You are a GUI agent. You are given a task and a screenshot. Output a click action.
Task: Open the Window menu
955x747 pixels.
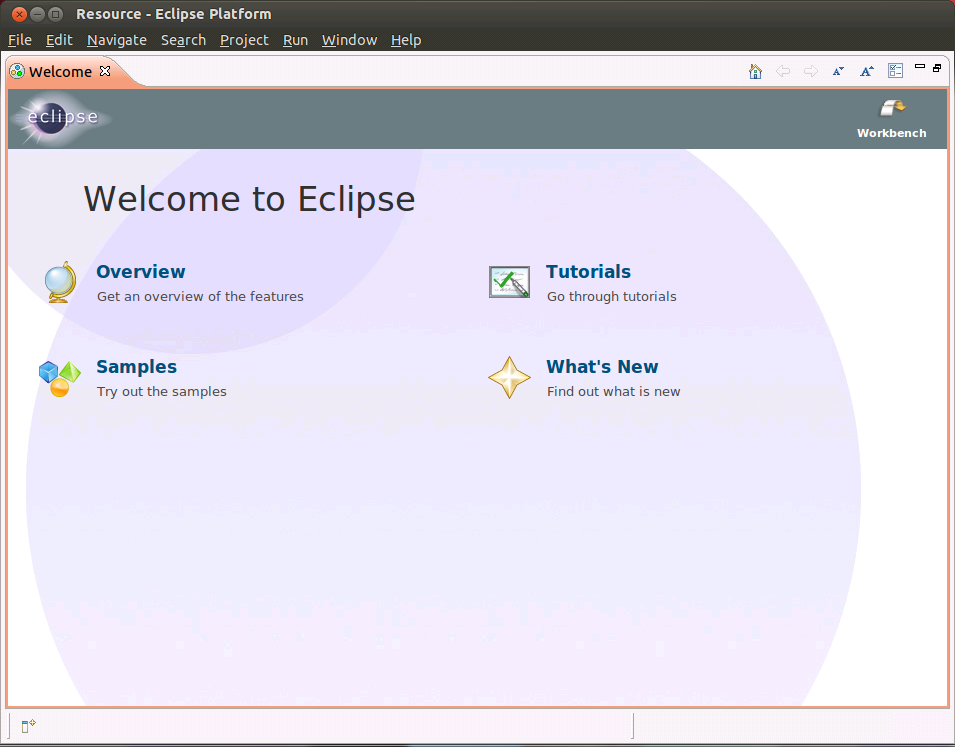(350, 40)
